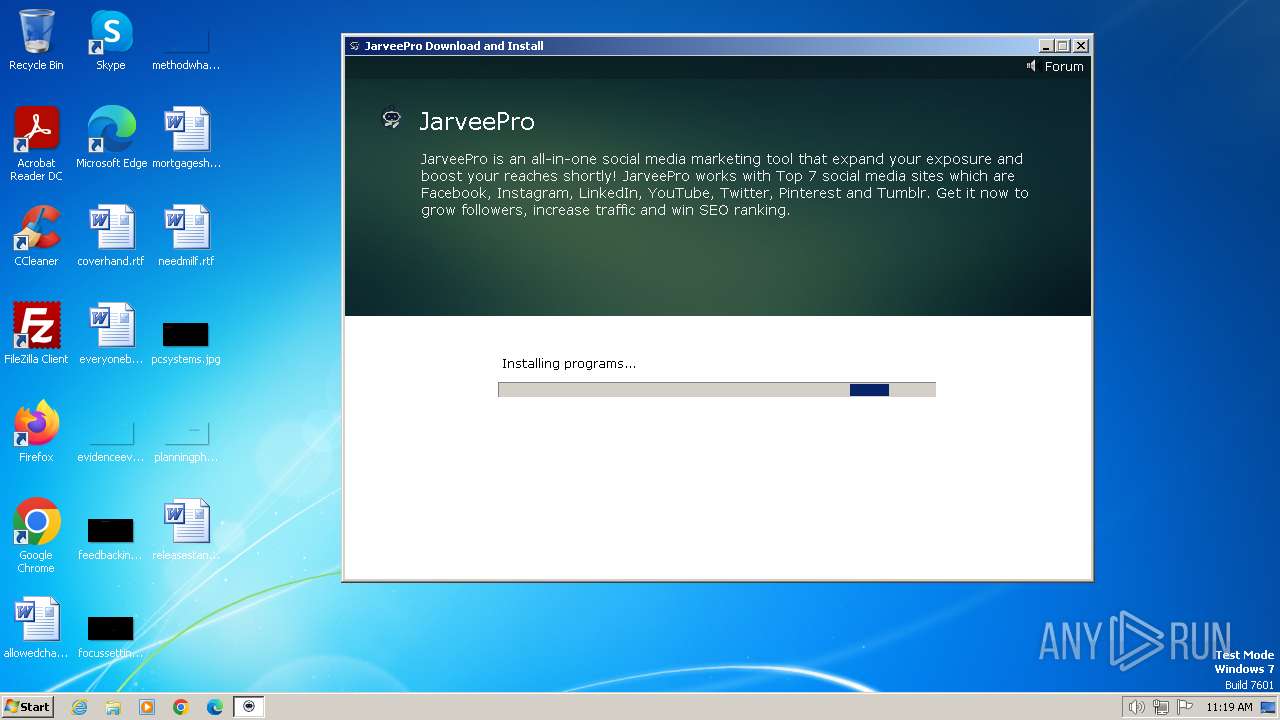This screenshot has width=1280, height=720.
Task: Click the JarveePro logo icon in the header
Action: point(392,120)
